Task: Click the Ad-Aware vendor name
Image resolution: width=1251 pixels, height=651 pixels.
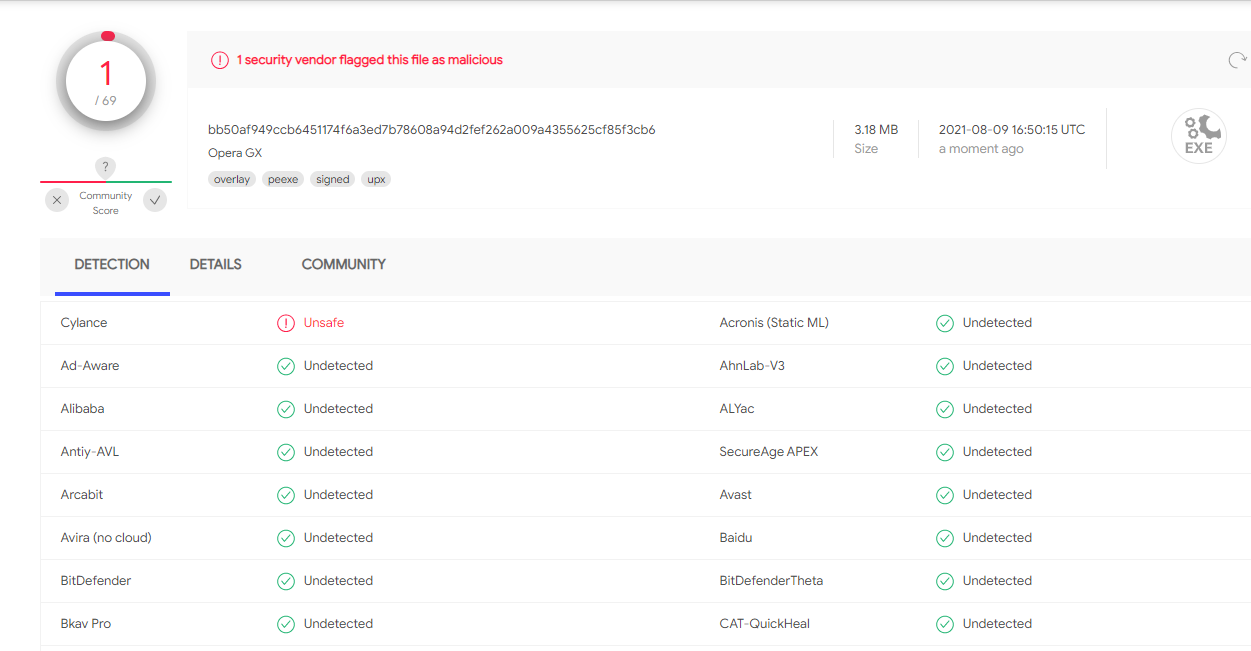Action: point(90,366)
